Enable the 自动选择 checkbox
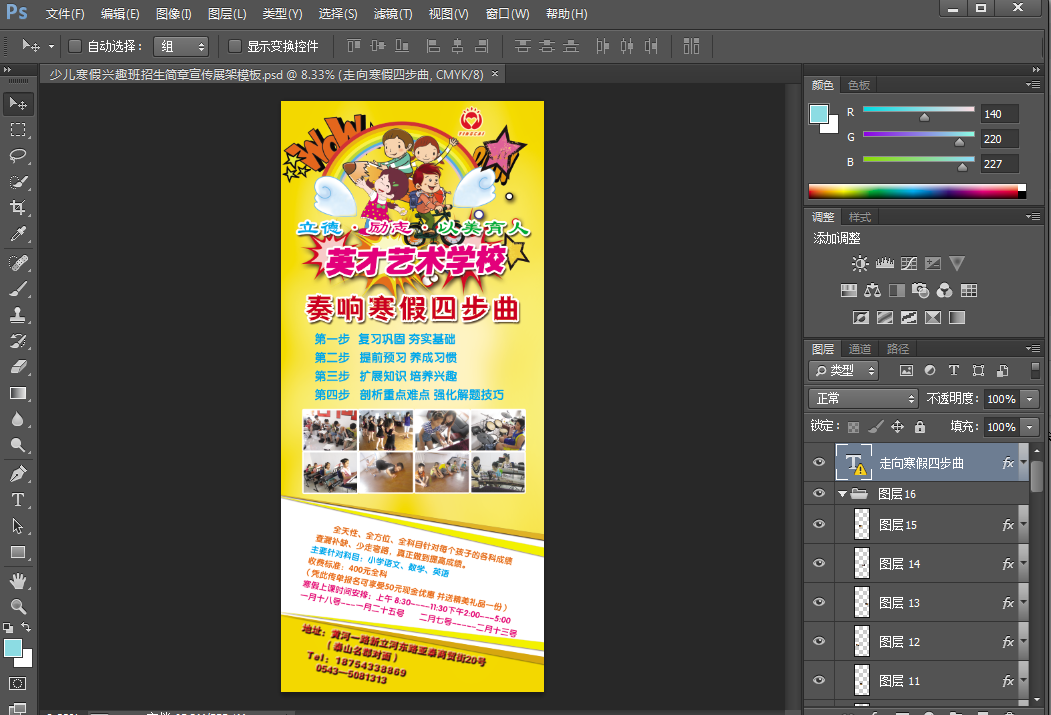 tap(74, 46)
